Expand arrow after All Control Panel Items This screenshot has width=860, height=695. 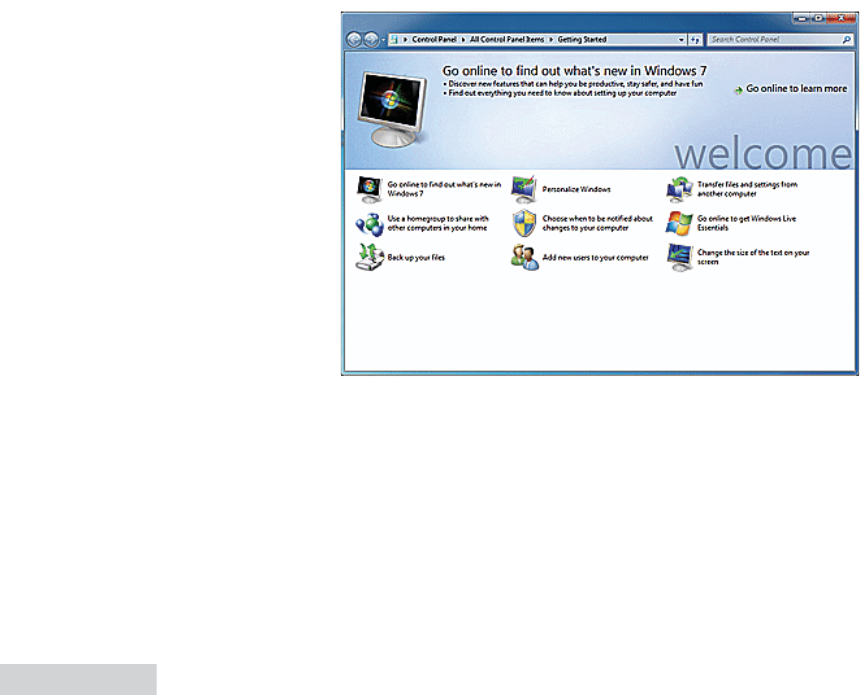click(551, 39)
